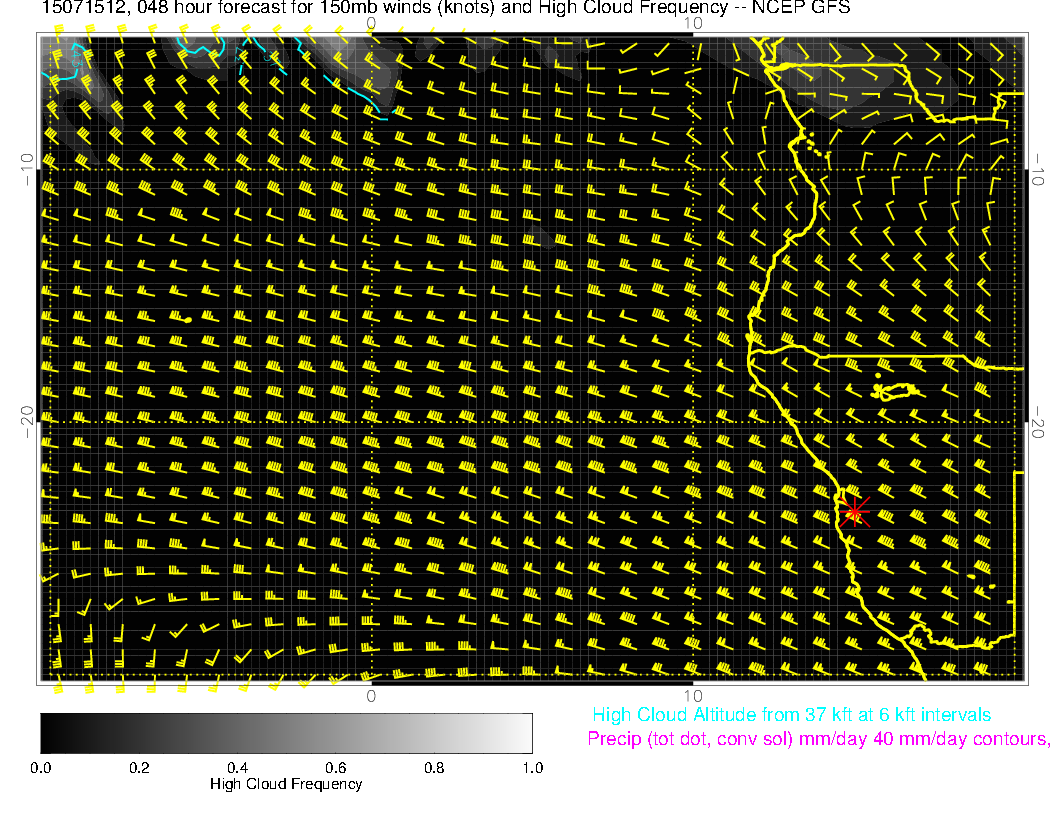1056x816 pixels.
Task: Click the small yellow island dot in the ocean
Action: (188, 319)
